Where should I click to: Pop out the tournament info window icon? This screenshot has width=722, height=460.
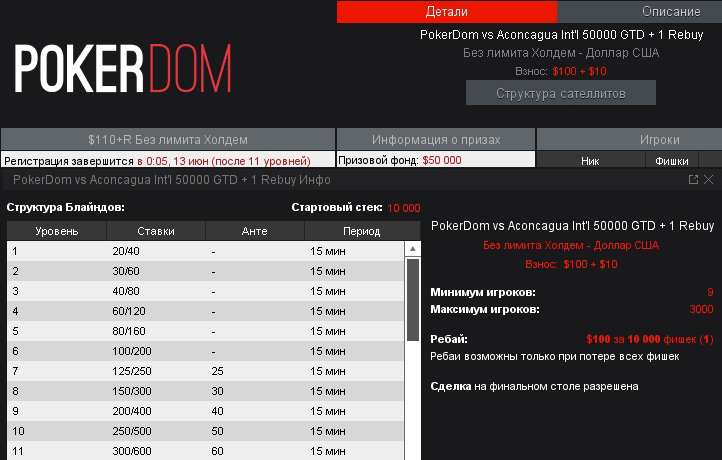693,180
